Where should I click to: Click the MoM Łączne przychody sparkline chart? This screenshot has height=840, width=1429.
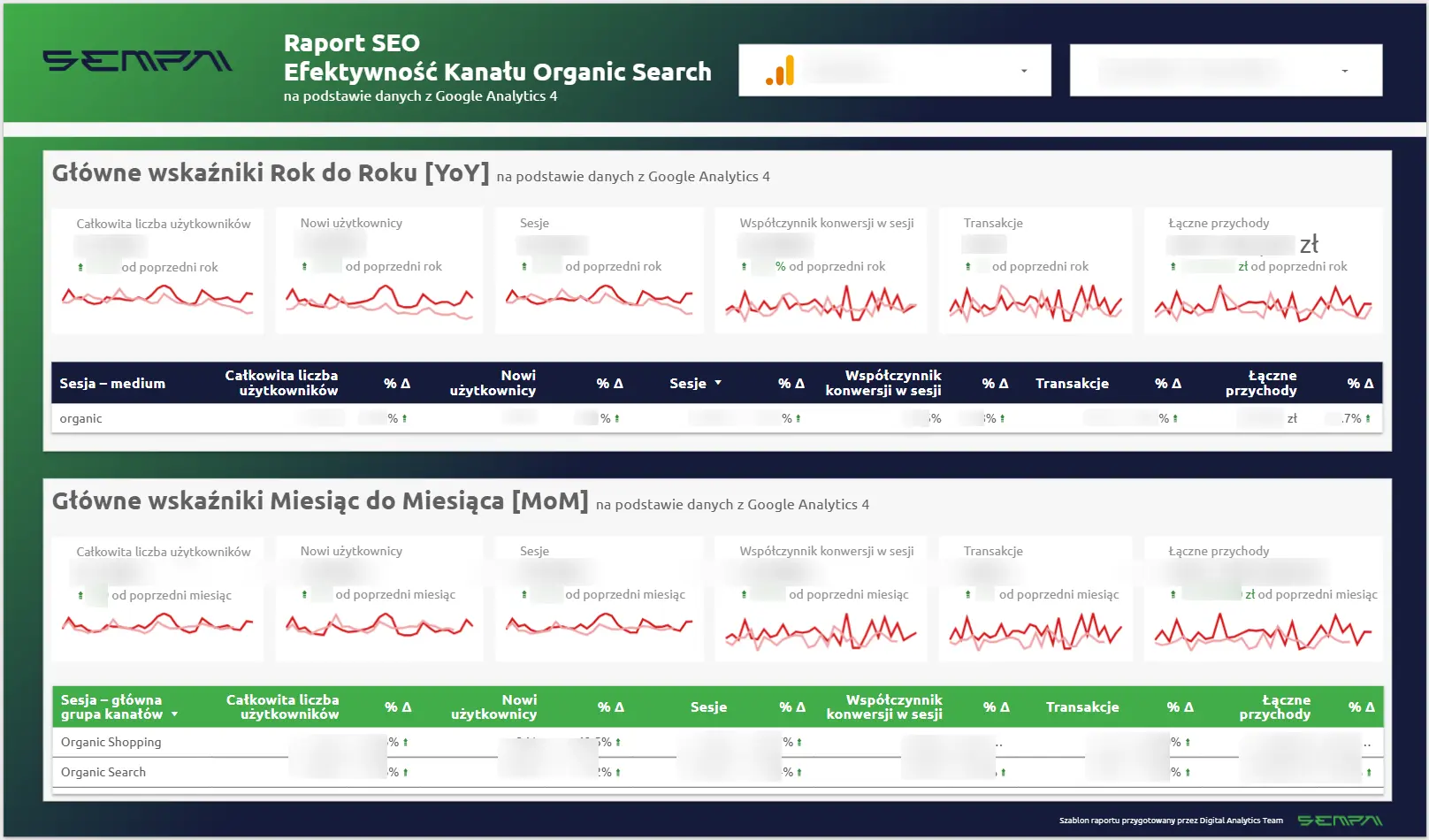(x=1263, y=631)
